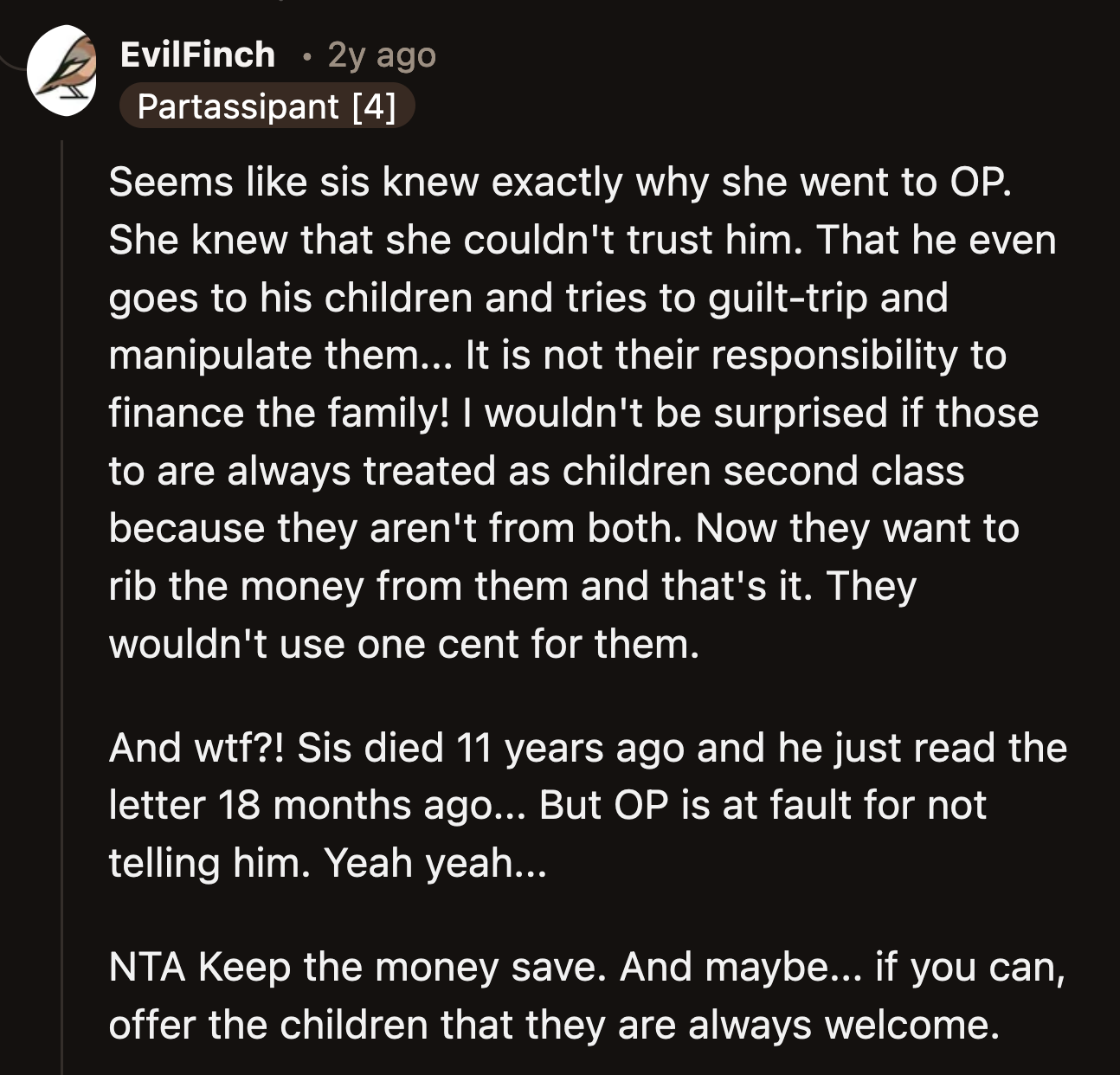Collapse the comment using the vertical thread line
Screen dimensions: 1120x1075
(x=62, y=606)
